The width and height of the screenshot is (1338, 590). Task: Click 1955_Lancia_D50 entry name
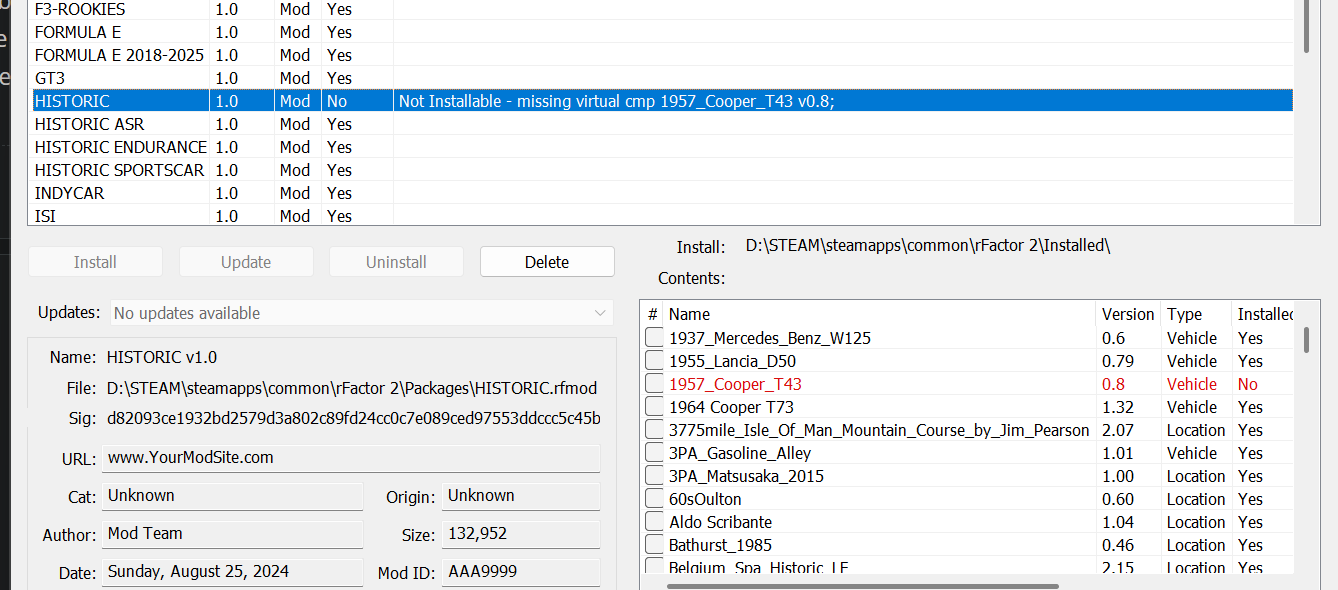click(x=732, y=361)
